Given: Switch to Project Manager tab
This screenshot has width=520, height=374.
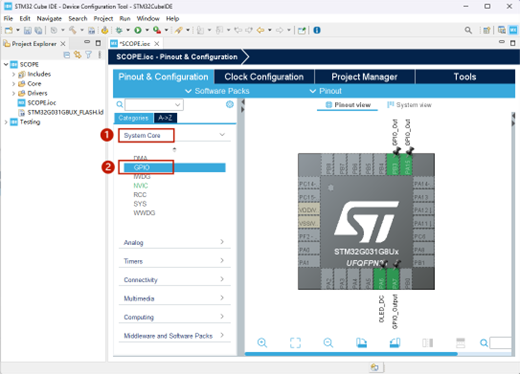Looking at the screenshot, I should pyautogui.click(x=364, y=77).
